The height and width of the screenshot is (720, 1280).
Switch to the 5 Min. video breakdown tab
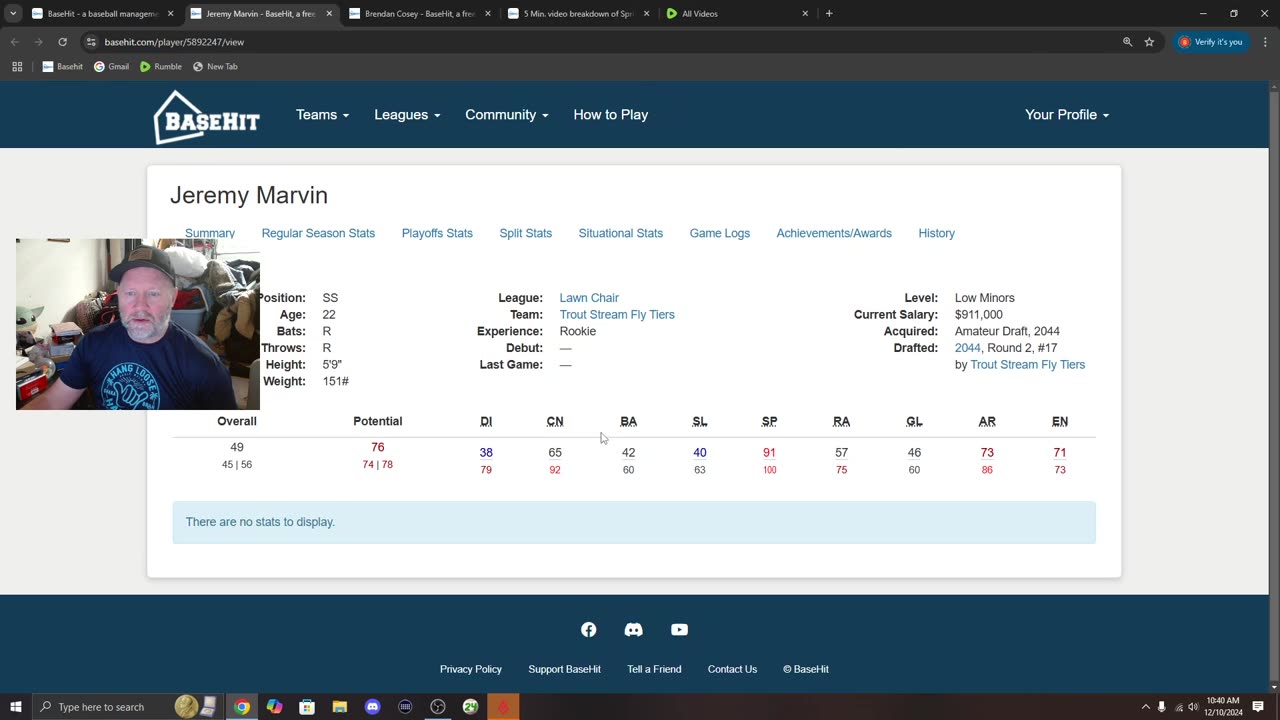[x=578, y=14]
